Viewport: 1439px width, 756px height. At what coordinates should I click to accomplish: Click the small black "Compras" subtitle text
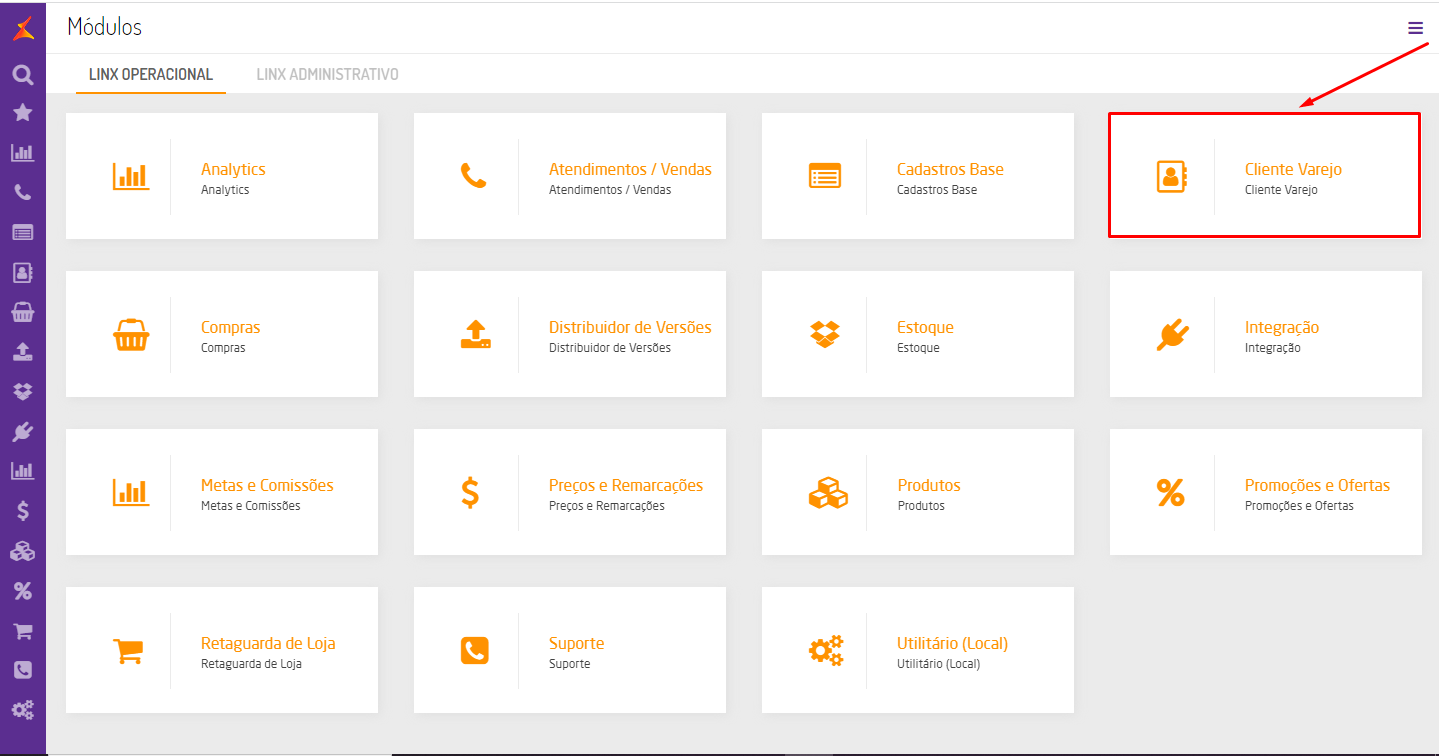223,348
